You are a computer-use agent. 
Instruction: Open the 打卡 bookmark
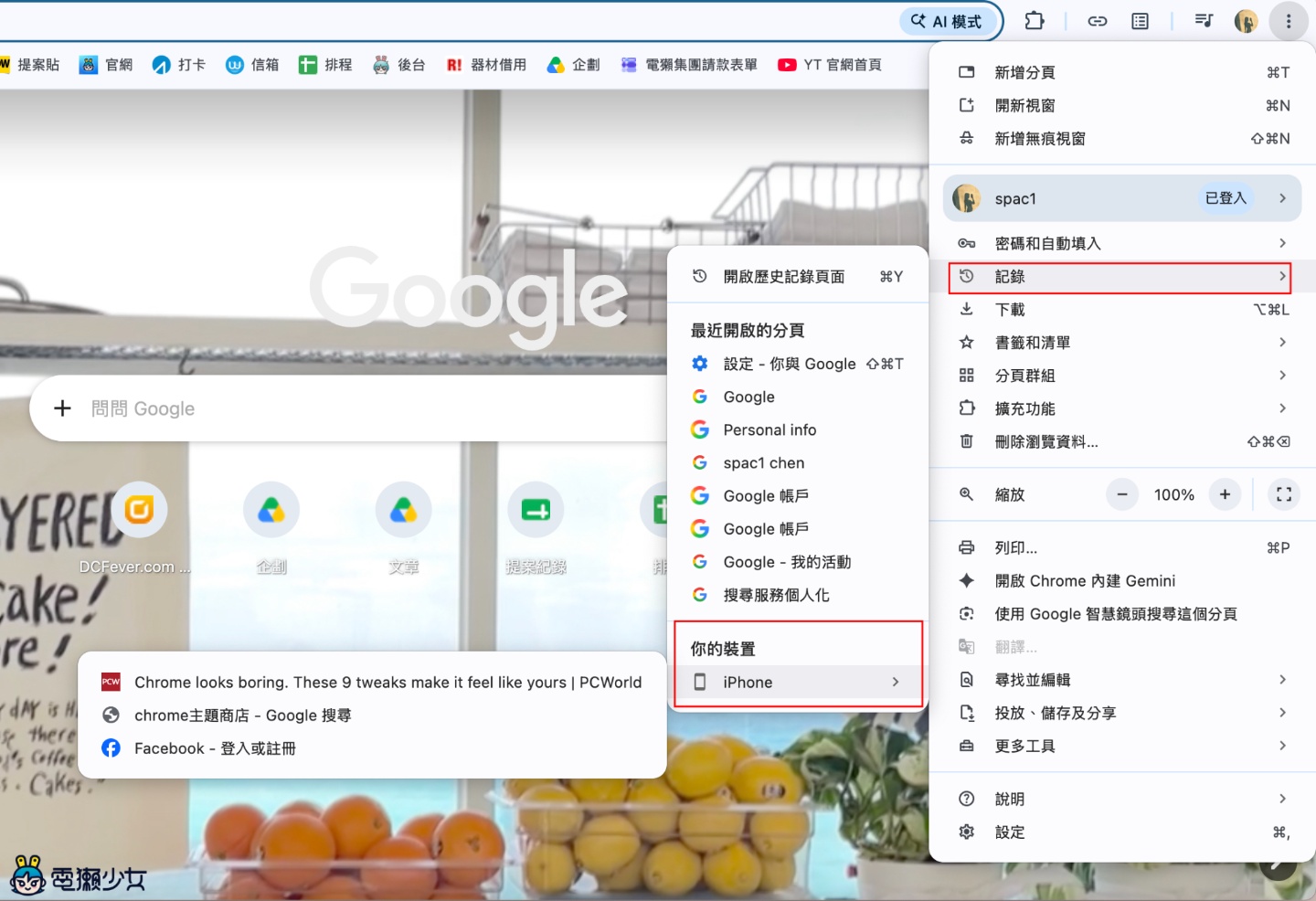(x=179, y=65)
